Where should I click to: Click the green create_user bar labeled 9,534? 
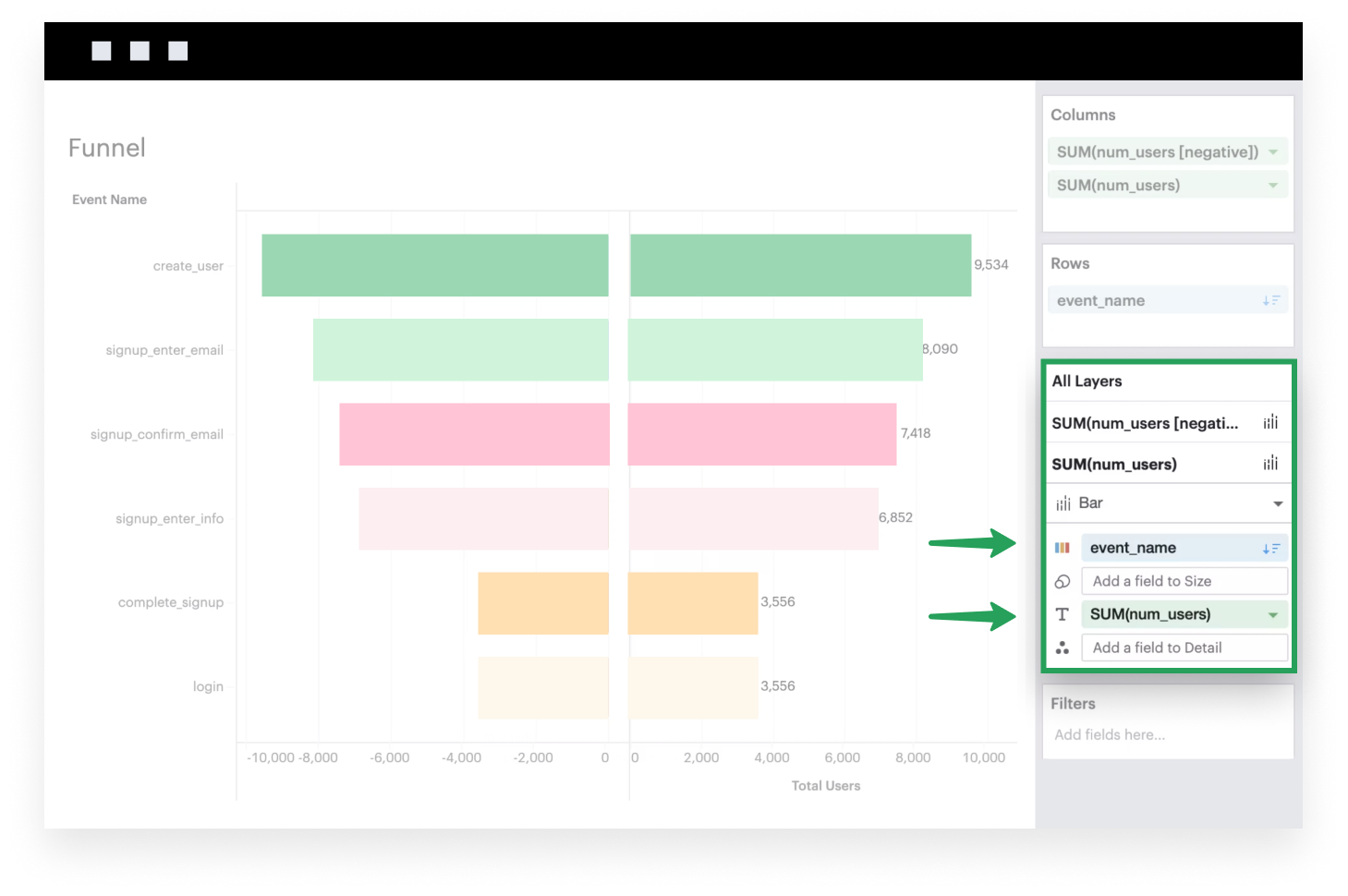[x=800, y=265]
